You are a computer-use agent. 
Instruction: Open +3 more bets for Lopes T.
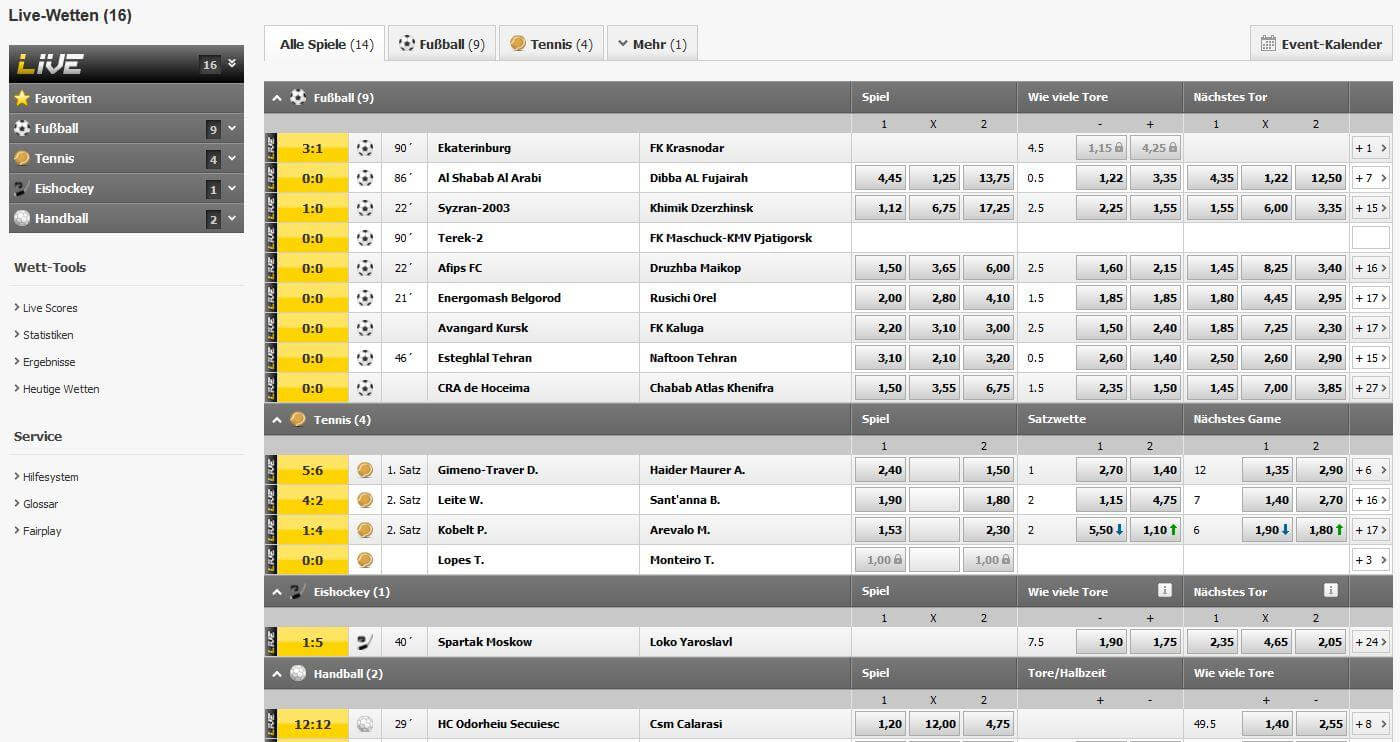click(x=1370, y=560)
